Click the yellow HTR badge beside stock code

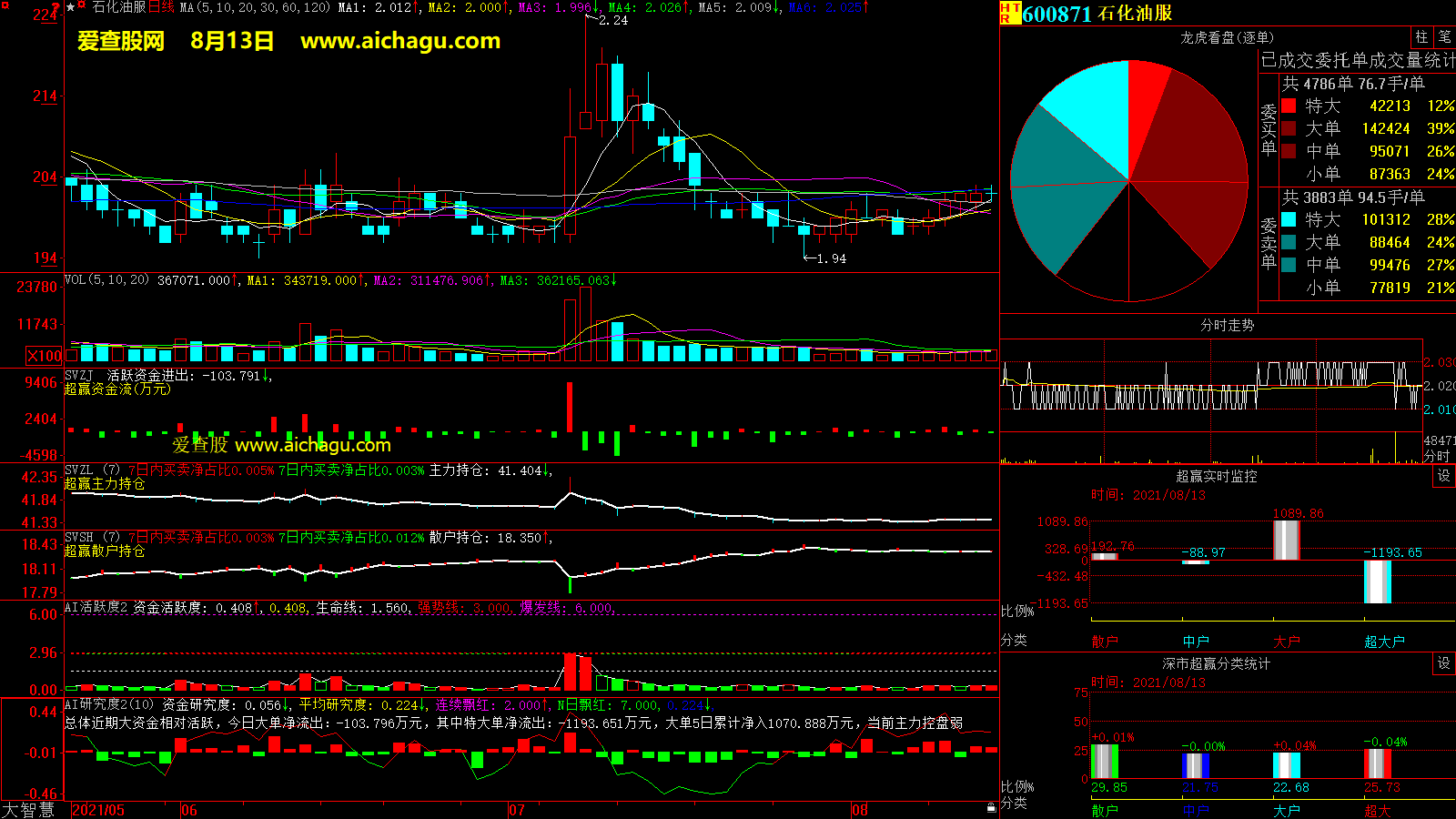(1010, 13)
